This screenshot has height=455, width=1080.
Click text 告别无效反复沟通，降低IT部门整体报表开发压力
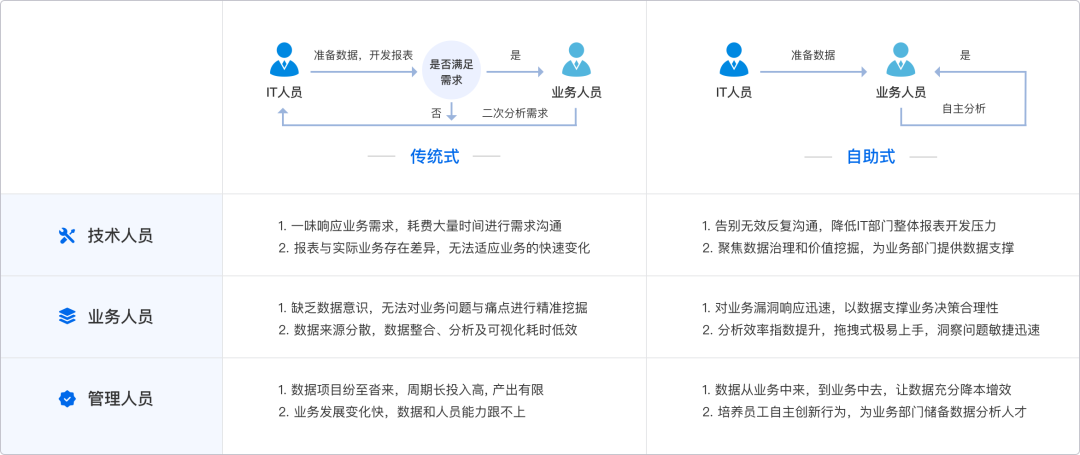pyautogui.click(x=855, y=226)
